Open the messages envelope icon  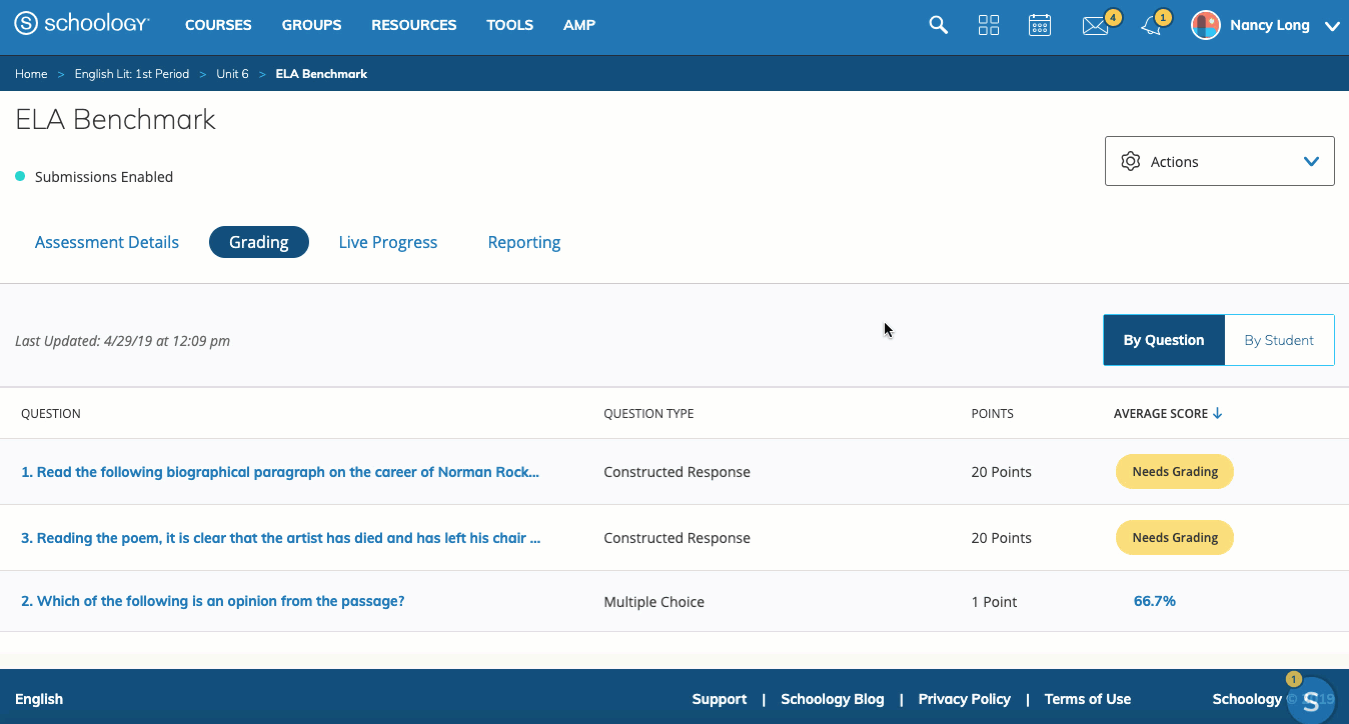tap(1095, 27)
